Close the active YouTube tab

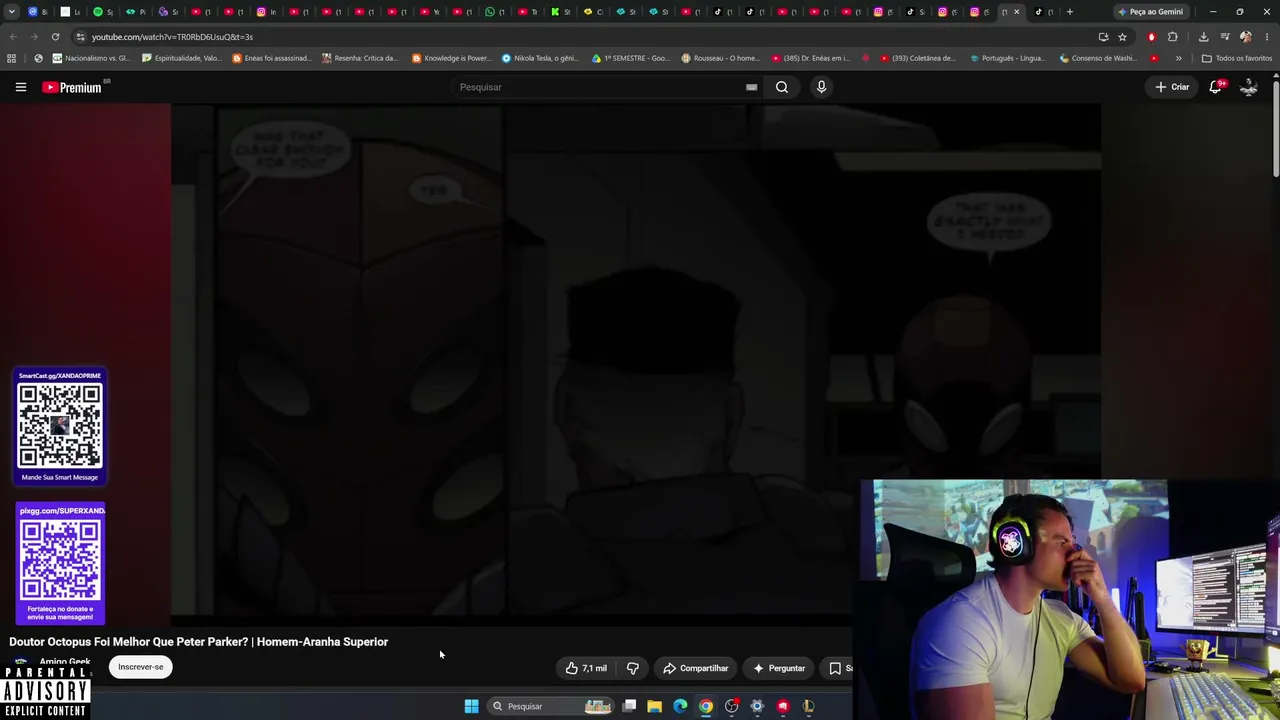click(1017, 12)
